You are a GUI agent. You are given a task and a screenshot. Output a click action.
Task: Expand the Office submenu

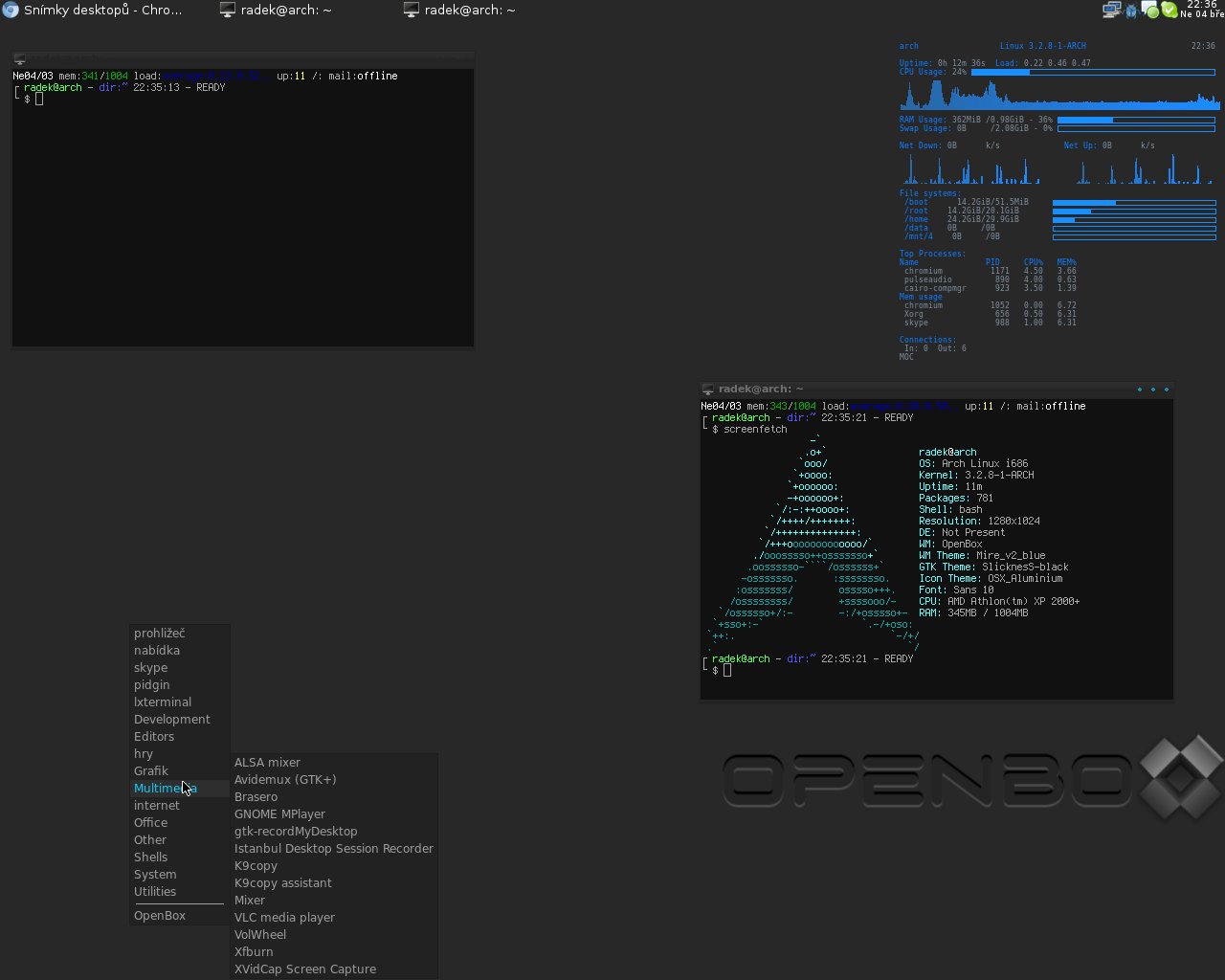pos(180,823)
